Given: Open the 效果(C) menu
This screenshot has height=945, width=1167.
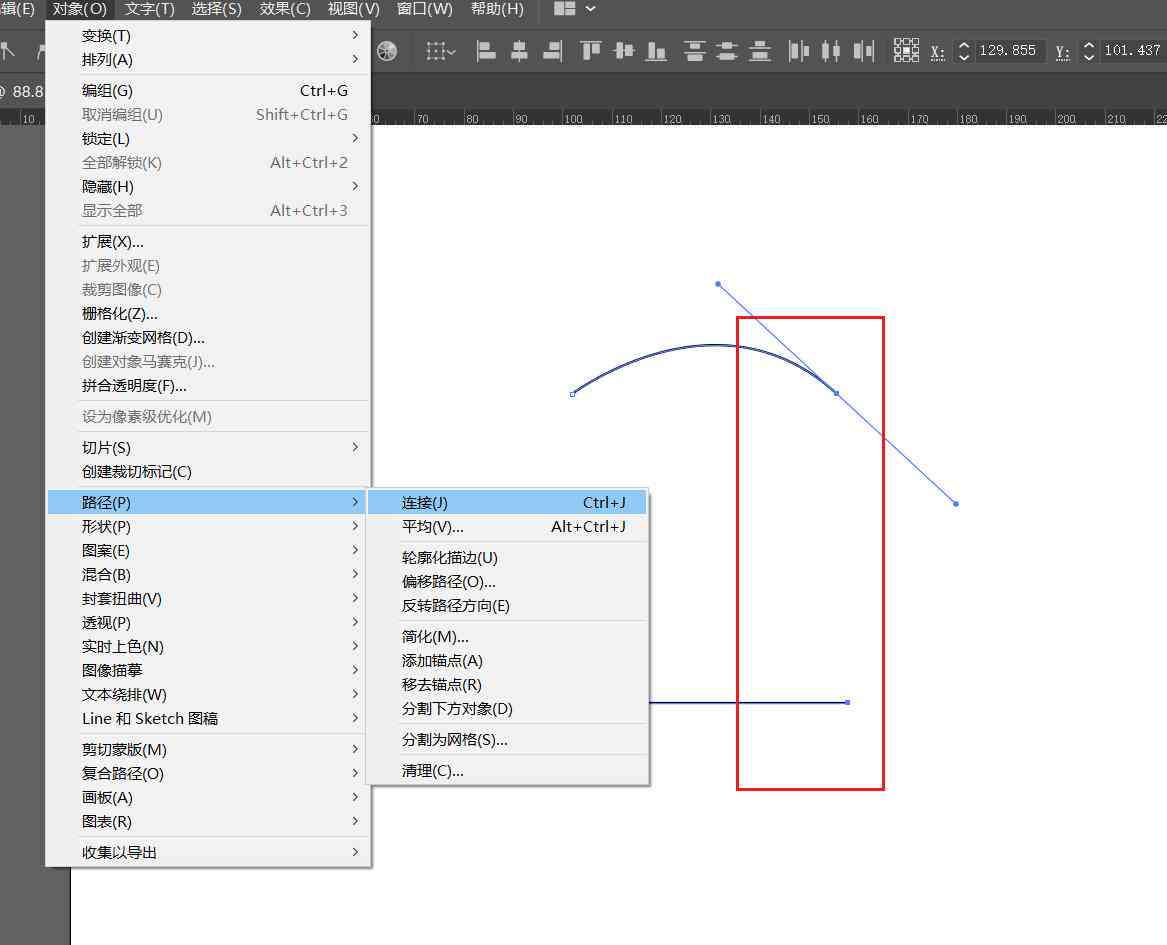Looking at the screenshot, I should [285, 9].
